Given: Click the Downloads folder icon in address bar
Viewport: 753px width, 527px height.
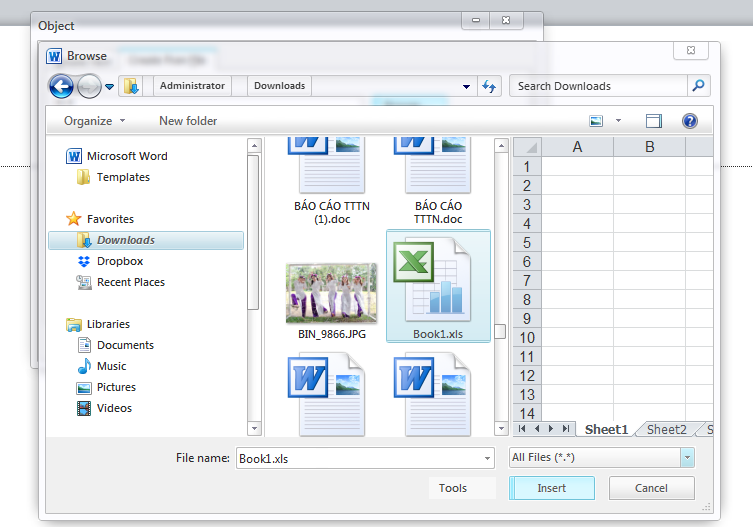Looking at the screenshot, I should (x=131, y=86).
